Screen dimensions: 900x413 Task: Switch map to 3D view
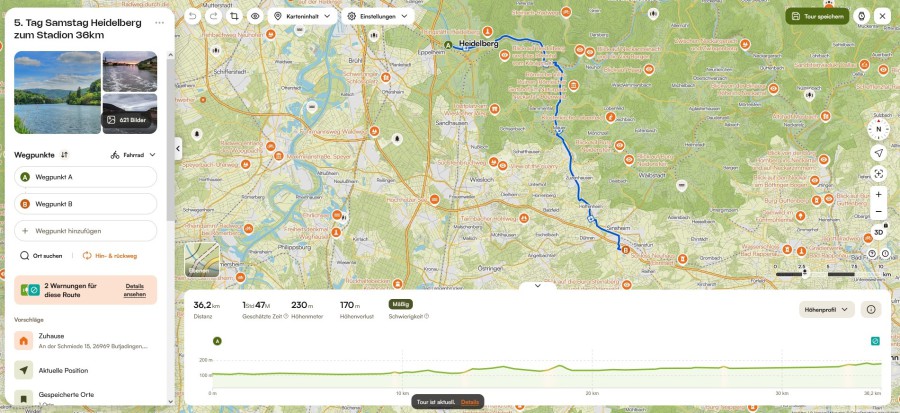point(878,232)
